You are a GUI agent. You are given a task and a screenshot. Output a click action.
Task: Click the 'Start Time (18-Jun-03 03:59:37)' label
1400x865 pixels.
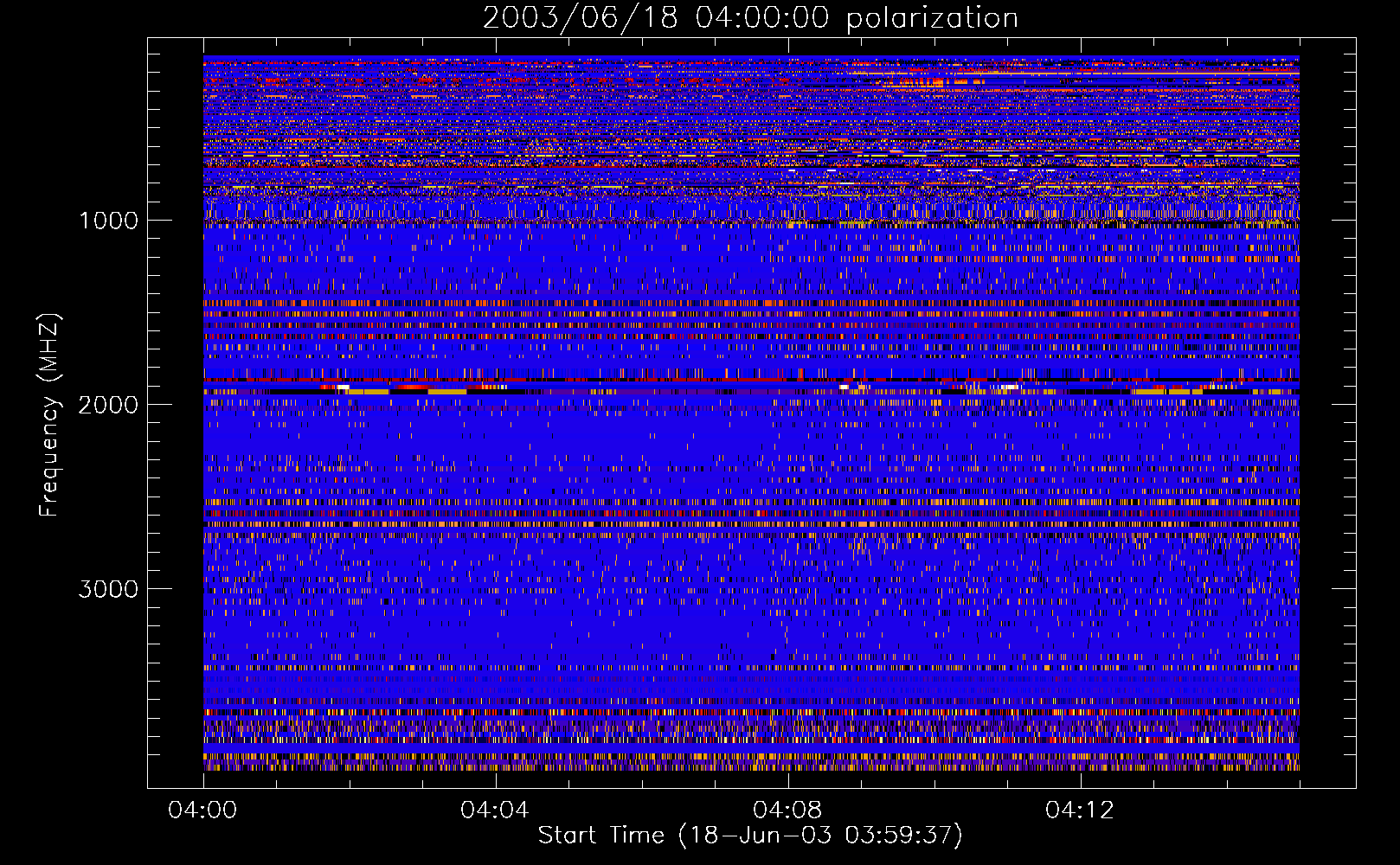tap(750, 836)
